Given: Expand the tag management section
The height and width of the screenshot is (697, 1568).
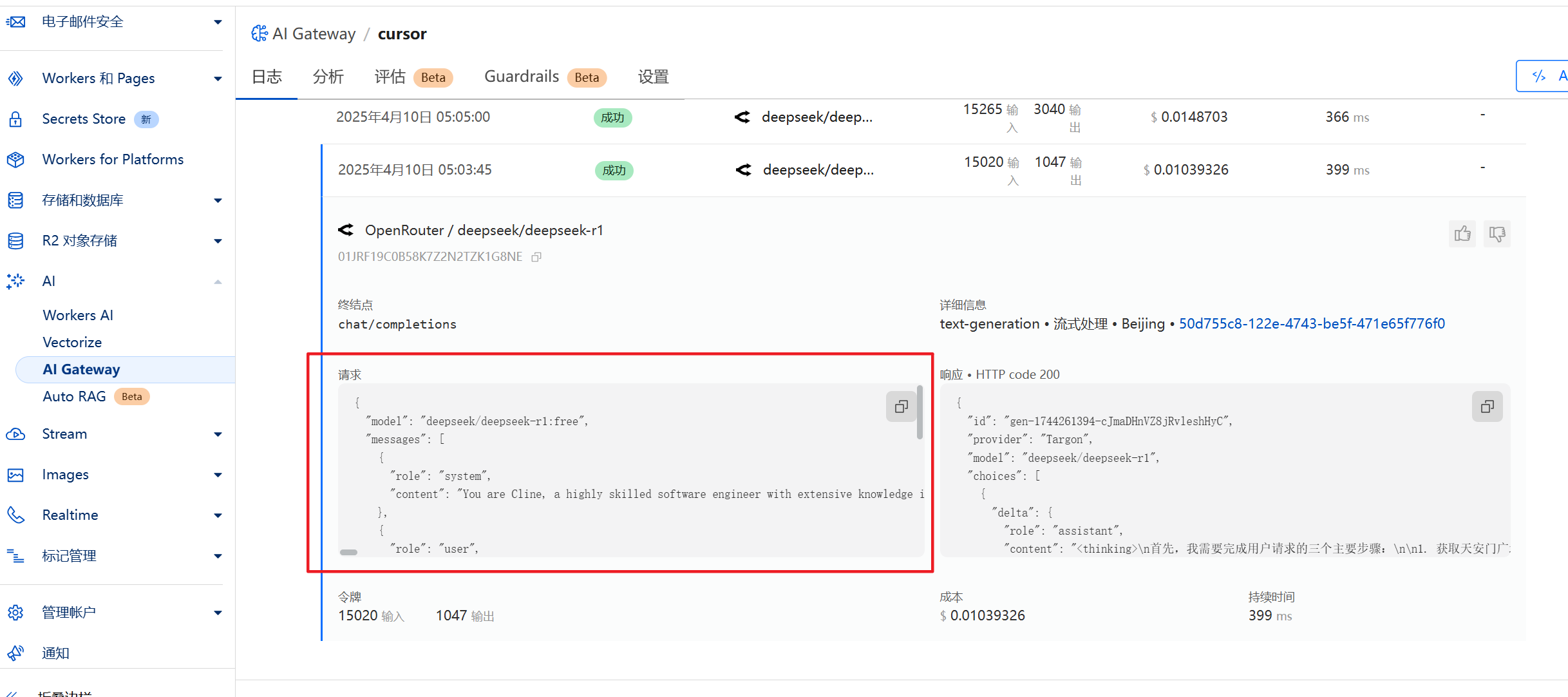Looking at the screenshot, I should tap(218, 556).
